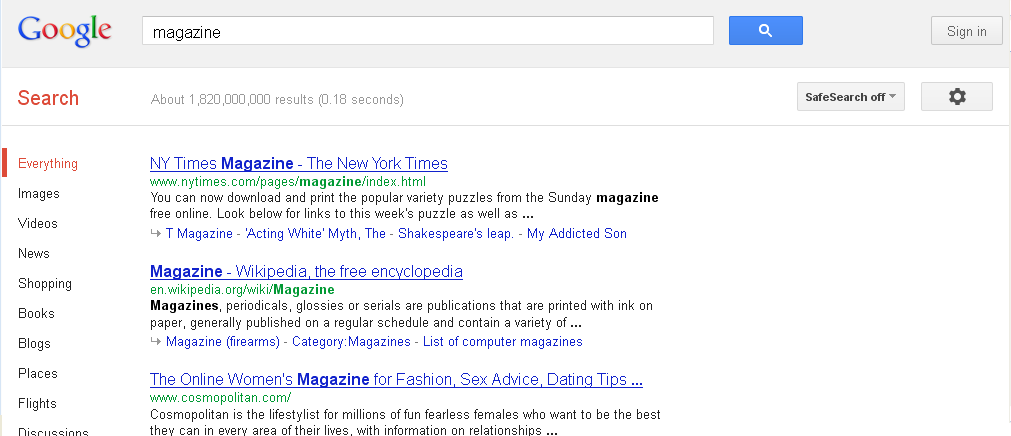
Task: Click the red Search heading
Action: coord(48,98)
